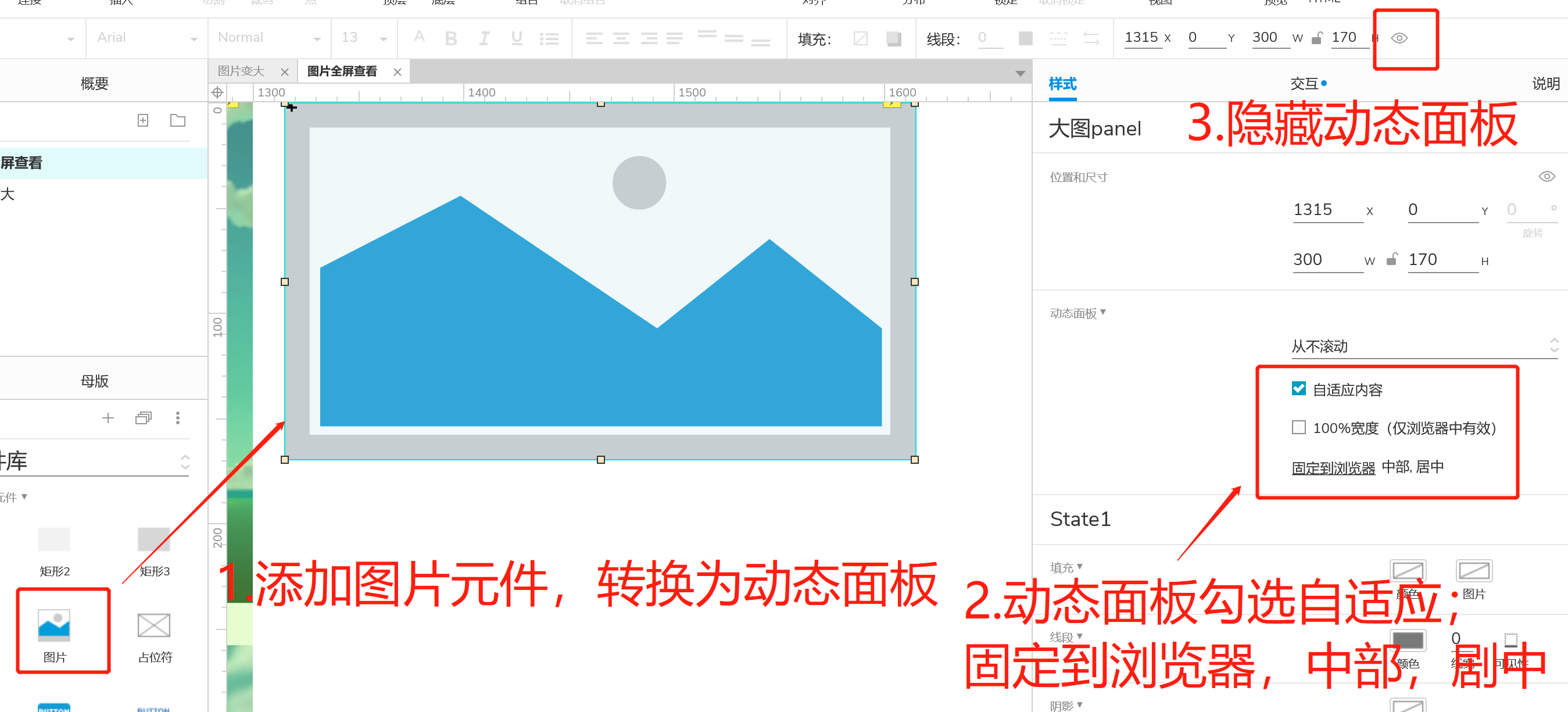The width and height of the screenshot is (1568, 712).
Task: Click the Underline formatting icon
Action: pos(517,38)
